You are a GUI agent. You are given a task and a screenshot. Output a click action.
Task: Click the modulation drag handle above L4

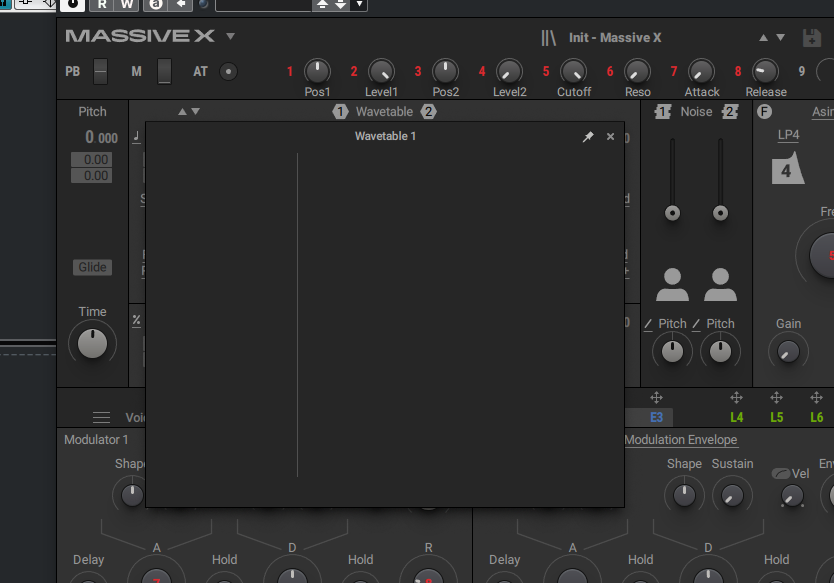click(x=736, y=397)
